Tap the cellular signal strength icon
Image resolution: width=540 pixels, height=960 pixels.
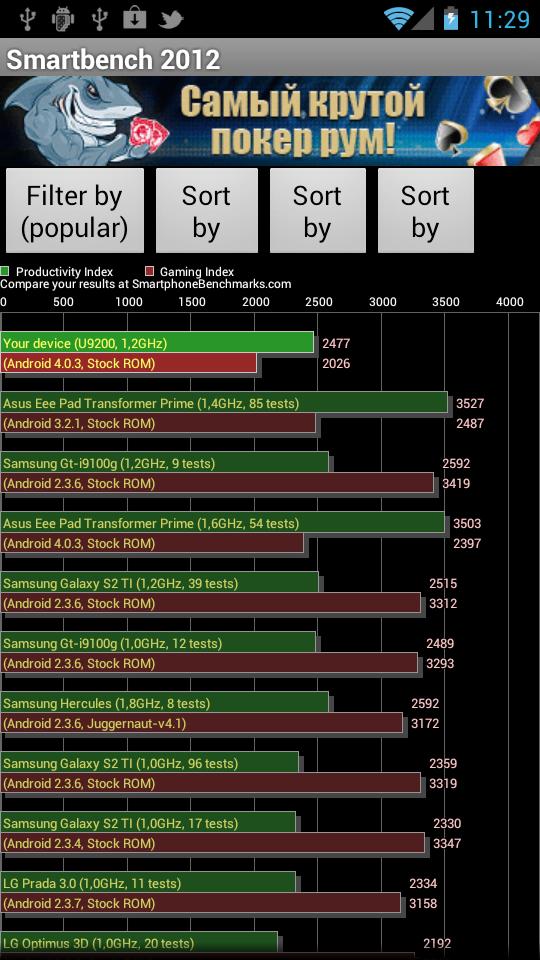pos(422,19)
